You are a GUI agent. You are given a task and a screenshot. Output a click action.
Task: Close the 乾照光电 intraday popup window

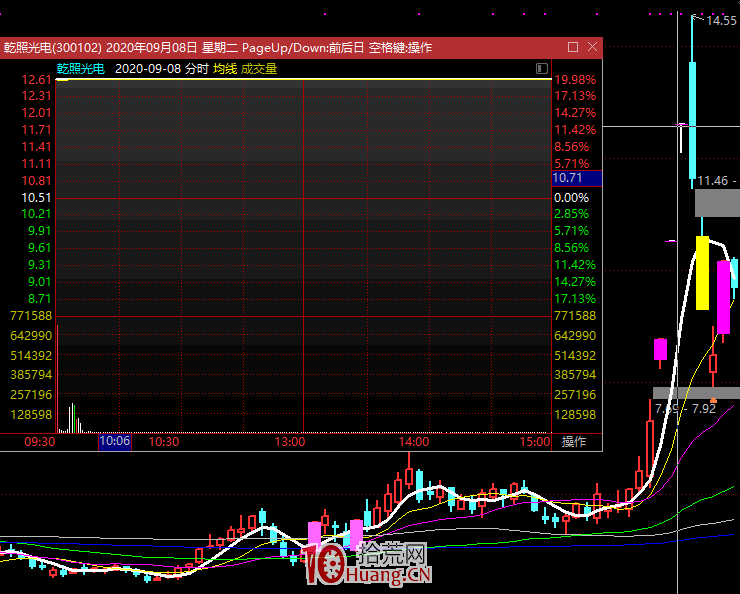coord(592,47)
